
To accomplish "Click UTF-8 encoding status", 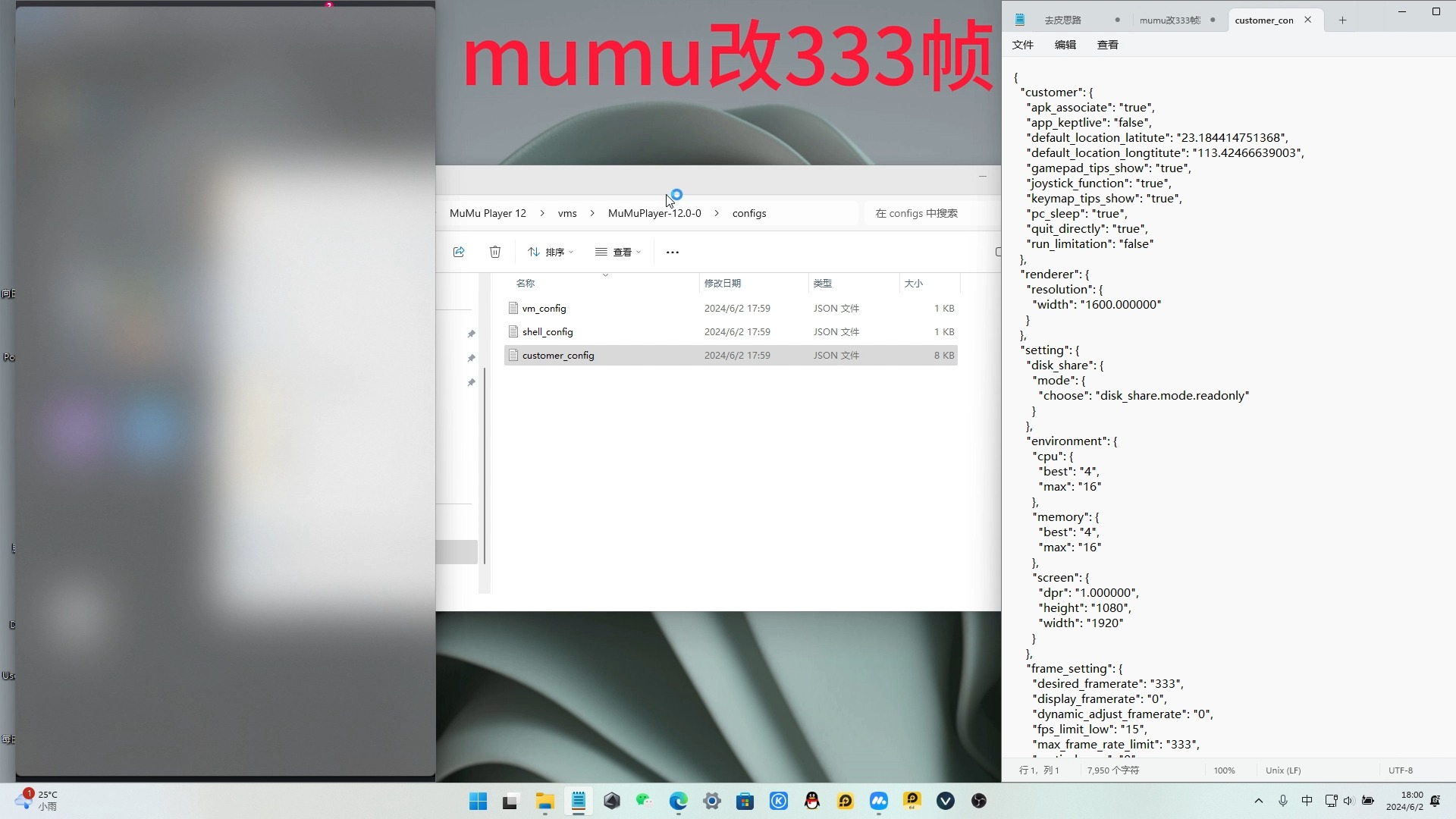I will click(x=1401, y=770).
